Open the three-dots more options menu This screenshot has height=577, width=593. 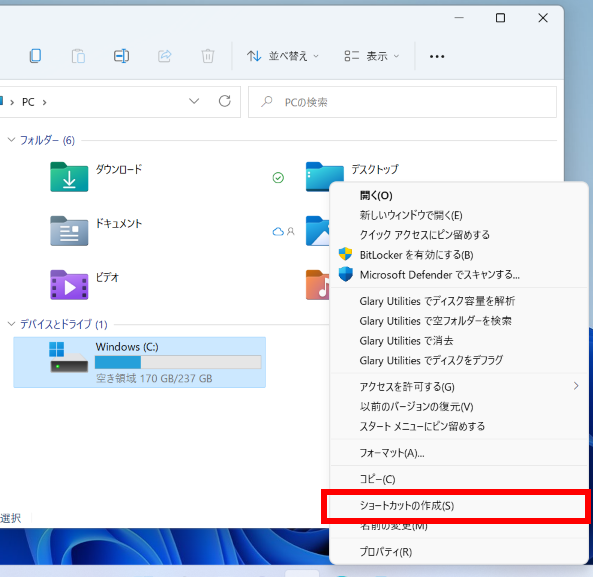[x=437, y=56]
